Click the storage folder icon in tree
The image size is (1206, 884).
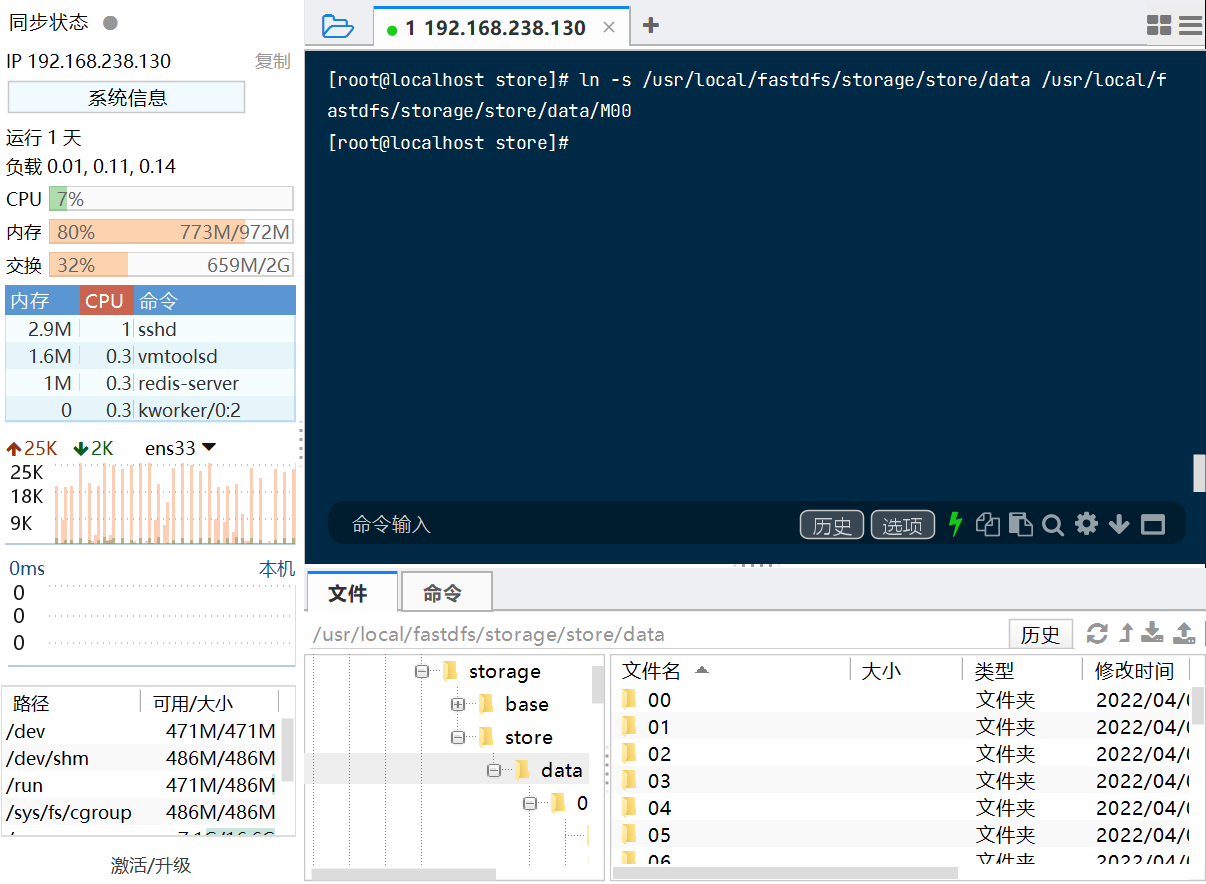point(450,671)
